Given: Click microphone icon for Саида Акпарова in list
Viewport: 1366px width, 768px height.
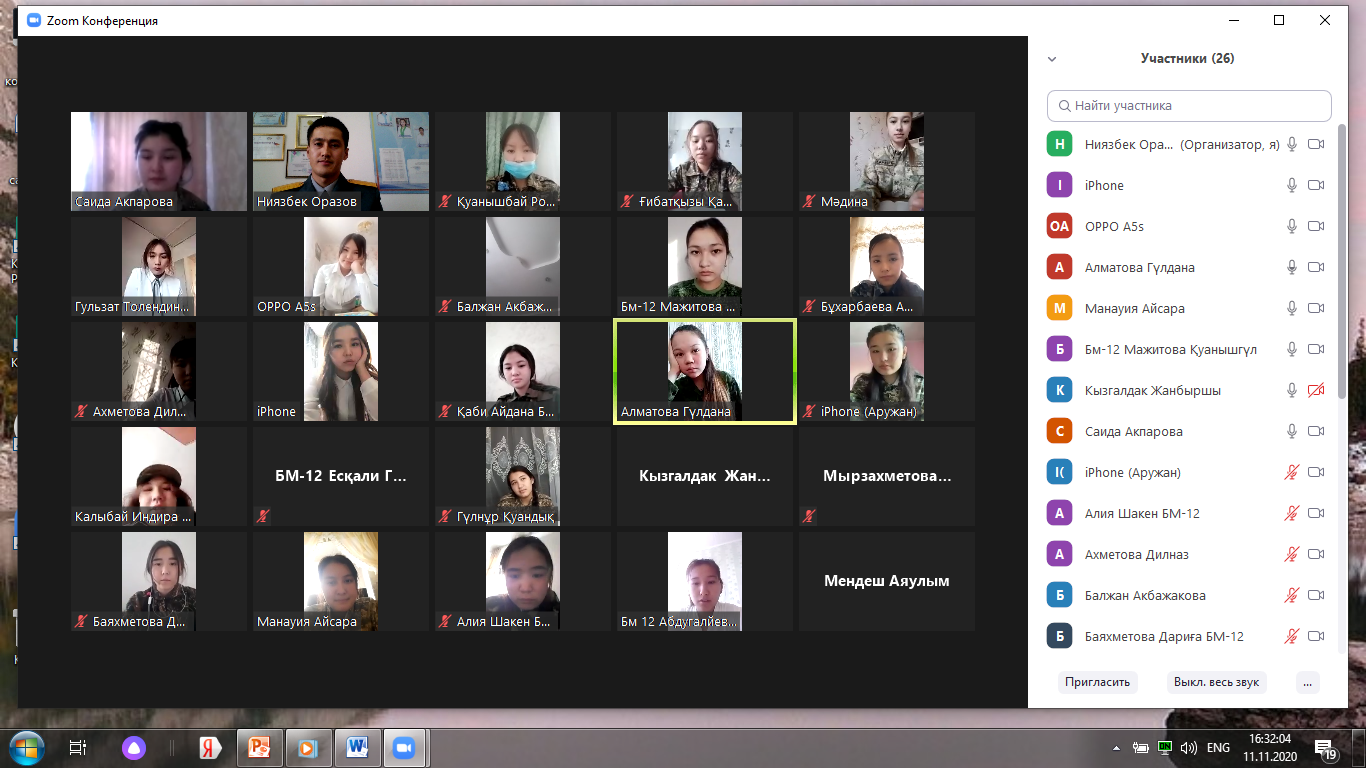Looking at the screenshot, I should [x=1292, y=431].
